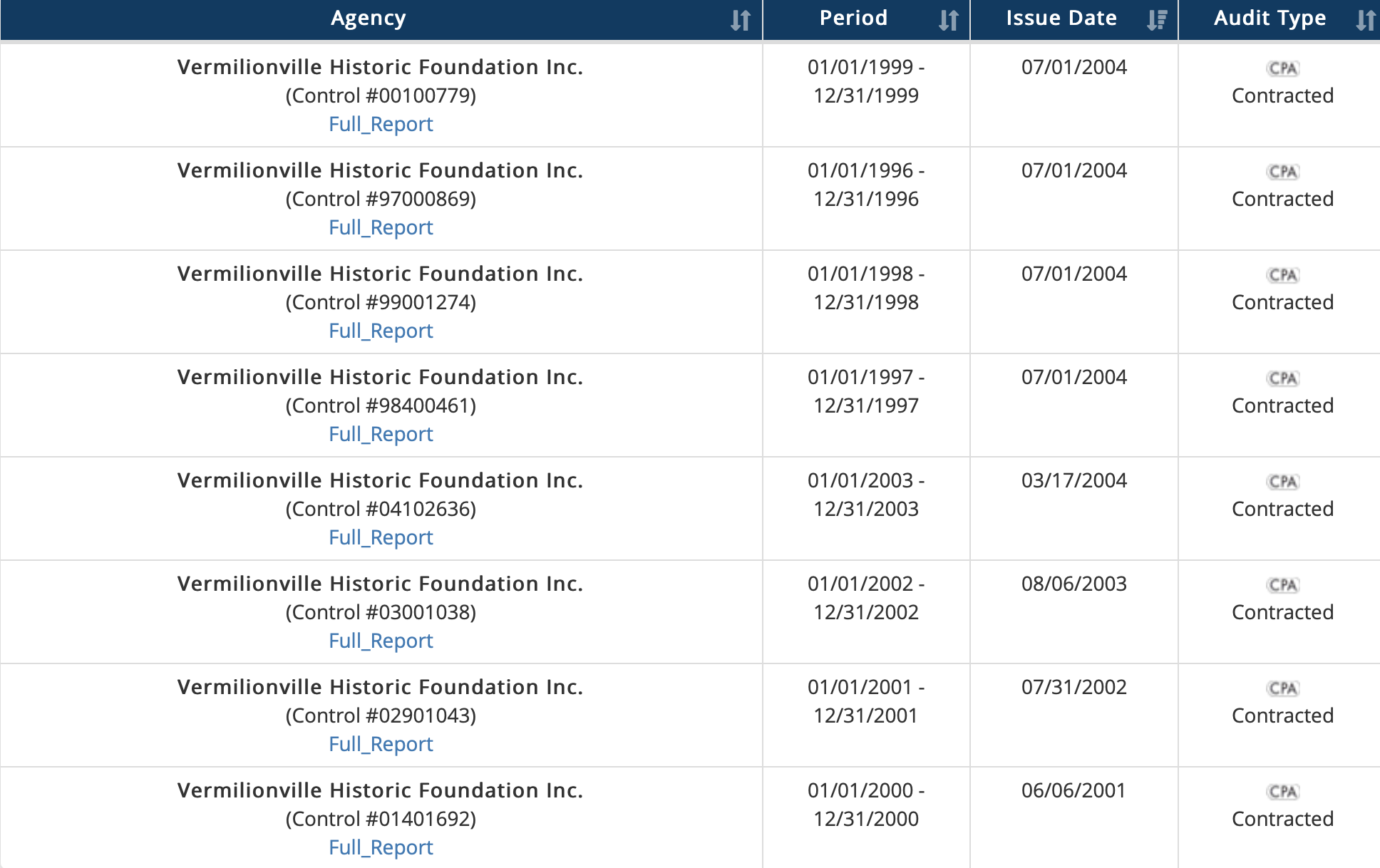Click the Audit Type header label
This screenshot has width=1380, height=868.
point(1270,19)
